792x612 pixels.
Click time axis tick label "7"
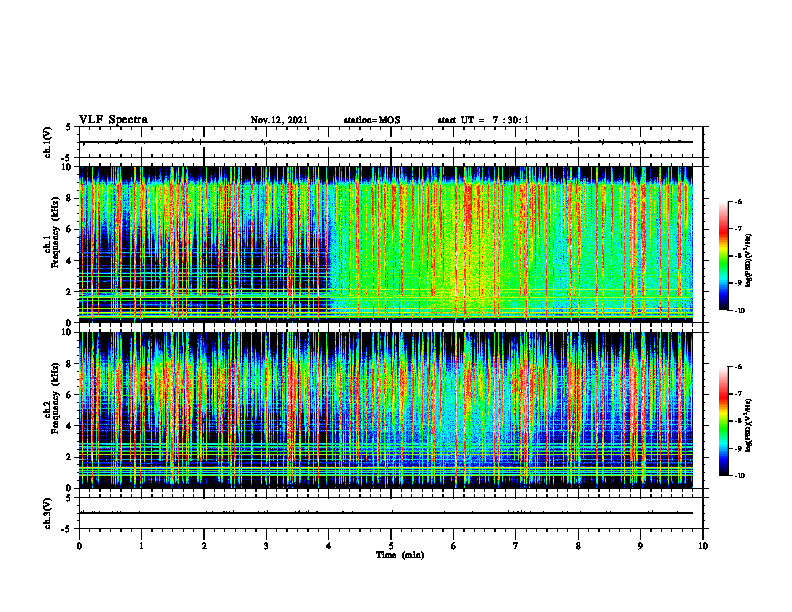(516, 546)
